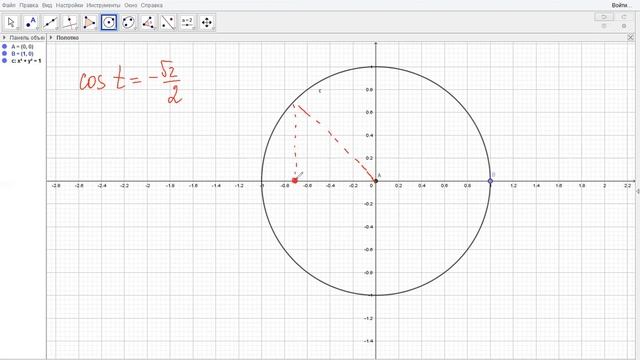The height and width of the screenshot is (360, 640).
Task: Select the Move arrow tool
Action: coord(11,22)
